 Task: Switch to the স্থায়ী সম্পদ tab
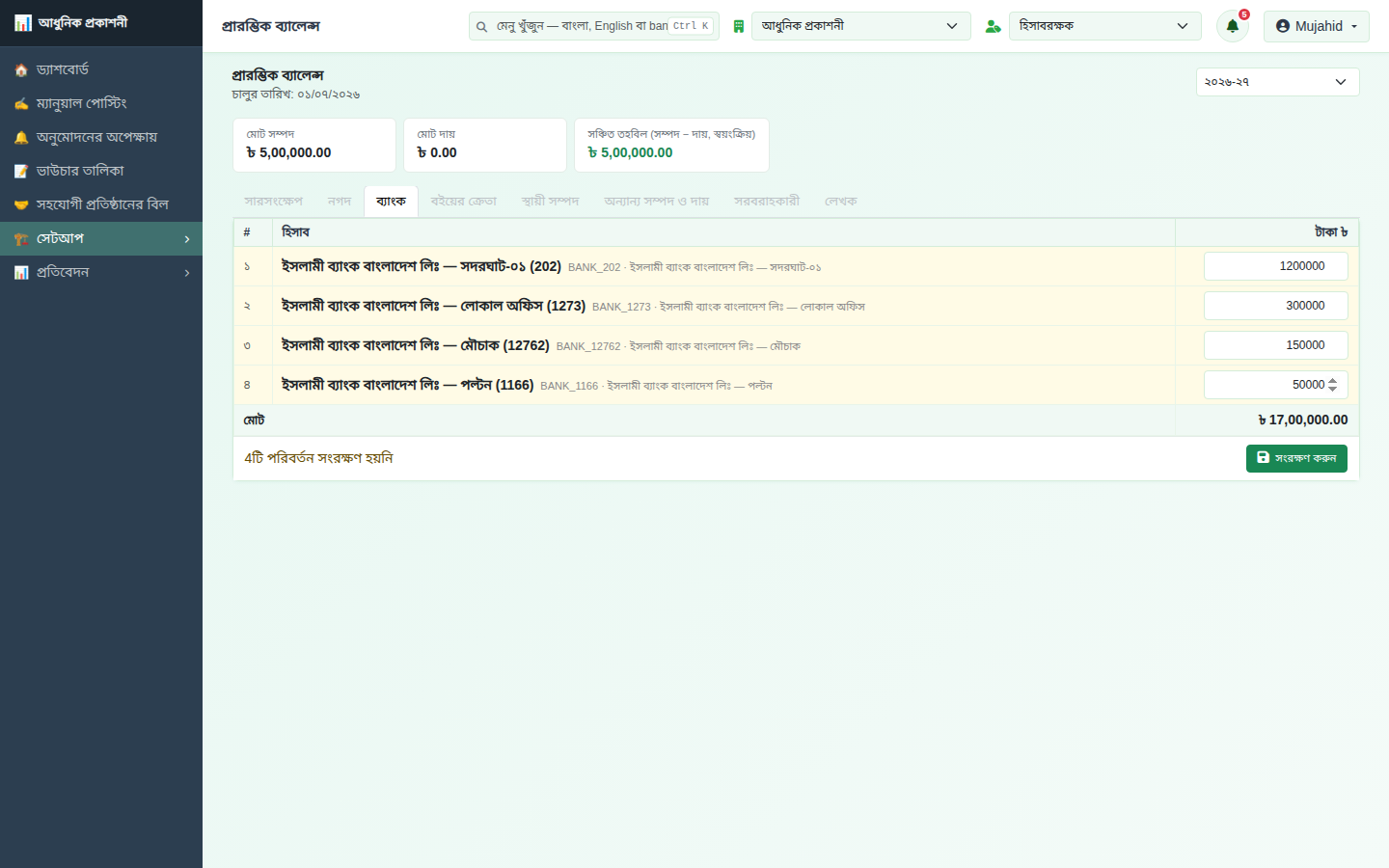click(x=550, y=202)
